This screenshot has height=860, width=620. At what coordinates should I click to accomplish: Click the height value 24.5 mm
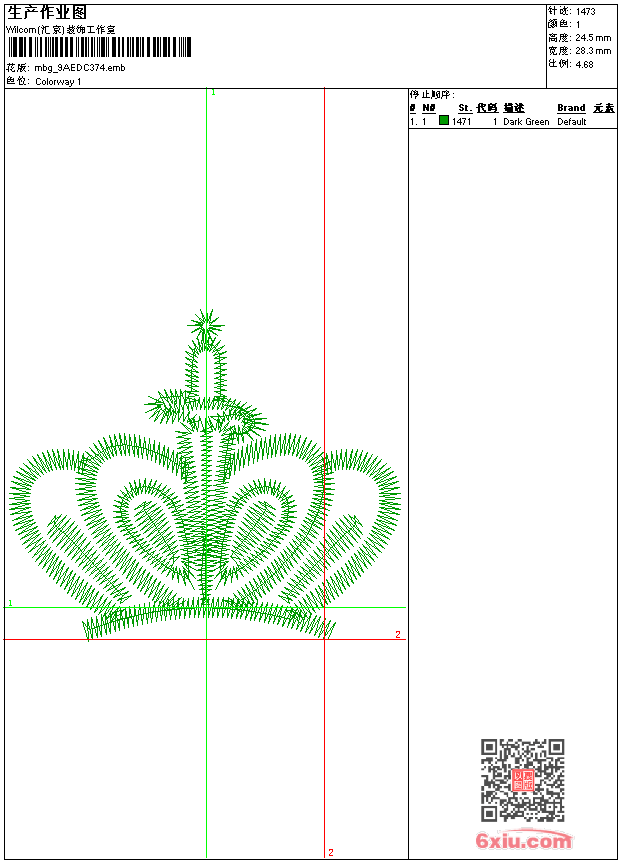(x=593, y=38)
